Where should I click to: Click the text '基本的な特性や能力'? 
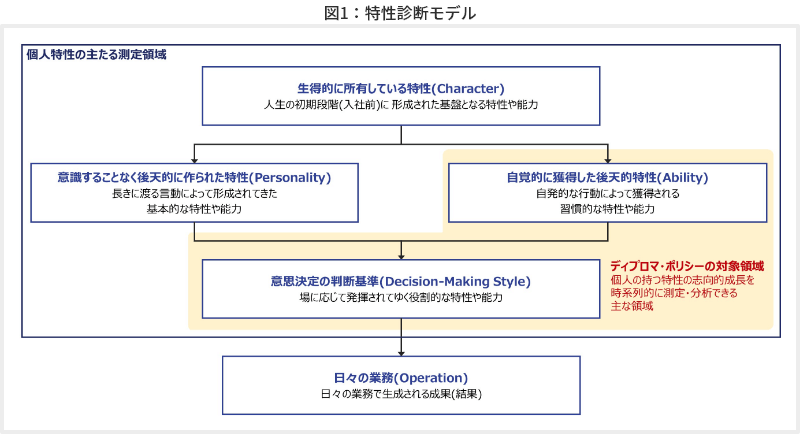click(x=194, y=209)
